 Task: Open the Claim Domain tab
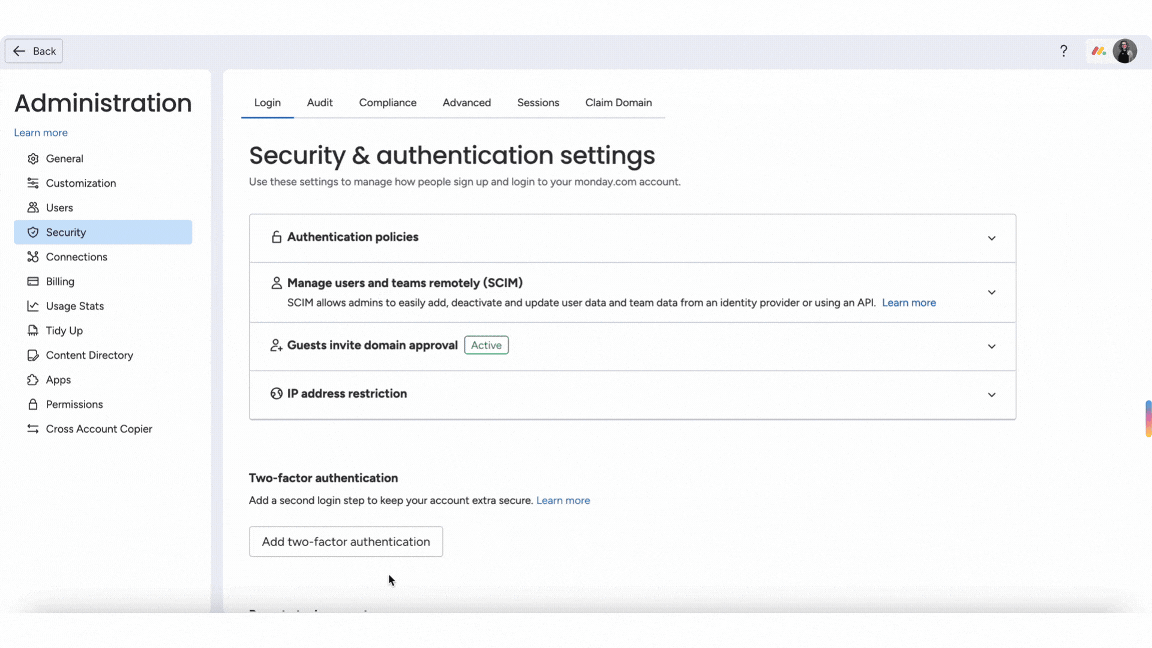(619, 103)
